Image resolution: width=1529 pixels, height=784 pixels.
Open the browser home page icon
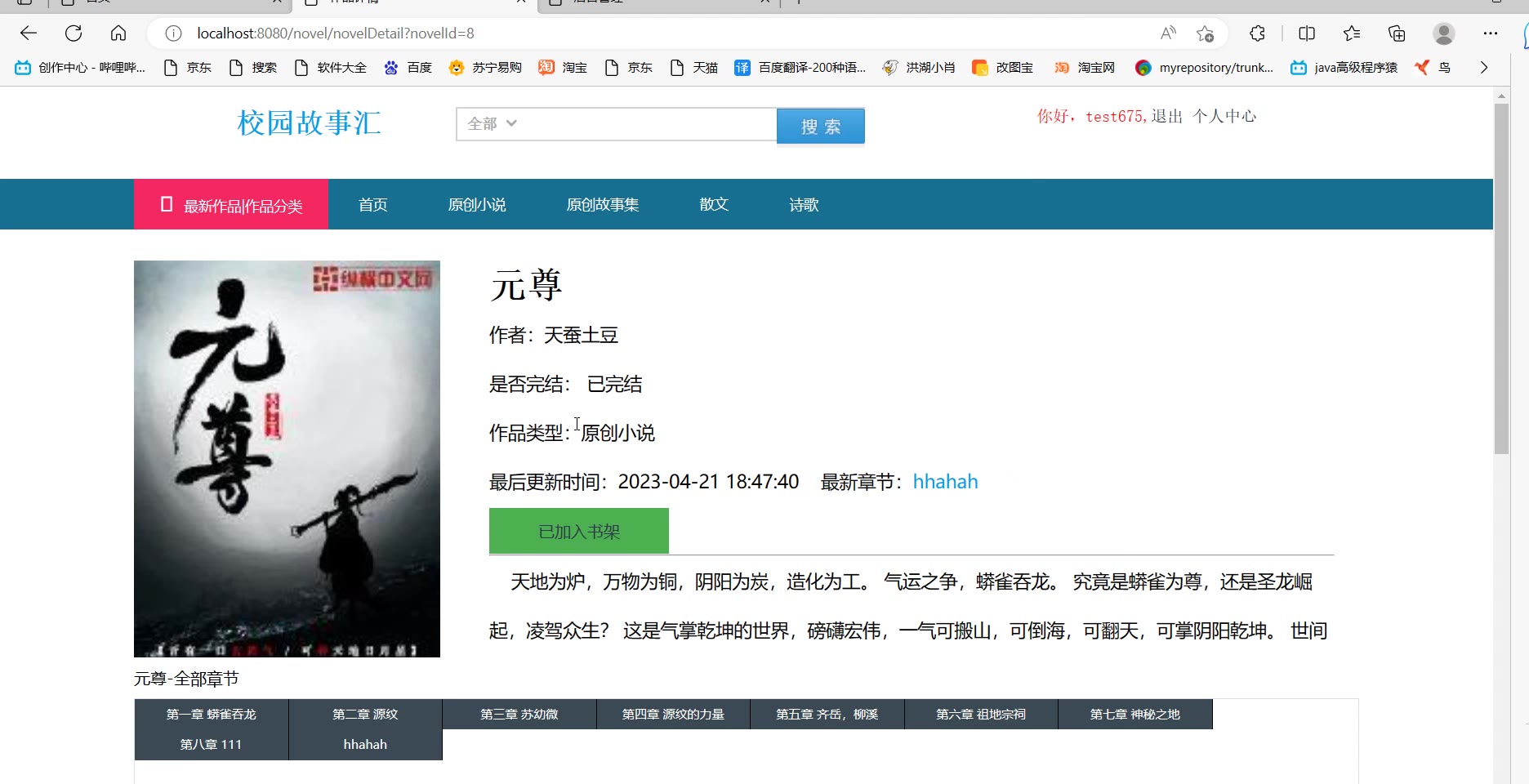(118, 33)
